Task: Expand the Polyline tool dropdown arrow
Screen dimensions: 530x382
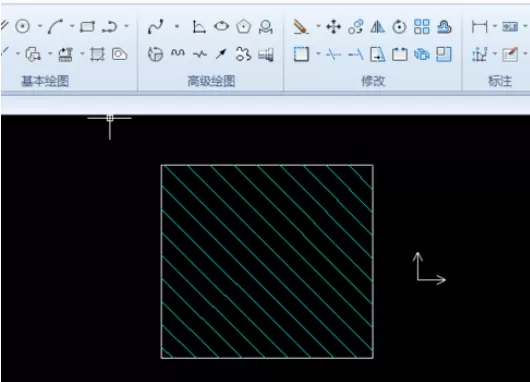Action: tap(126, 26)
